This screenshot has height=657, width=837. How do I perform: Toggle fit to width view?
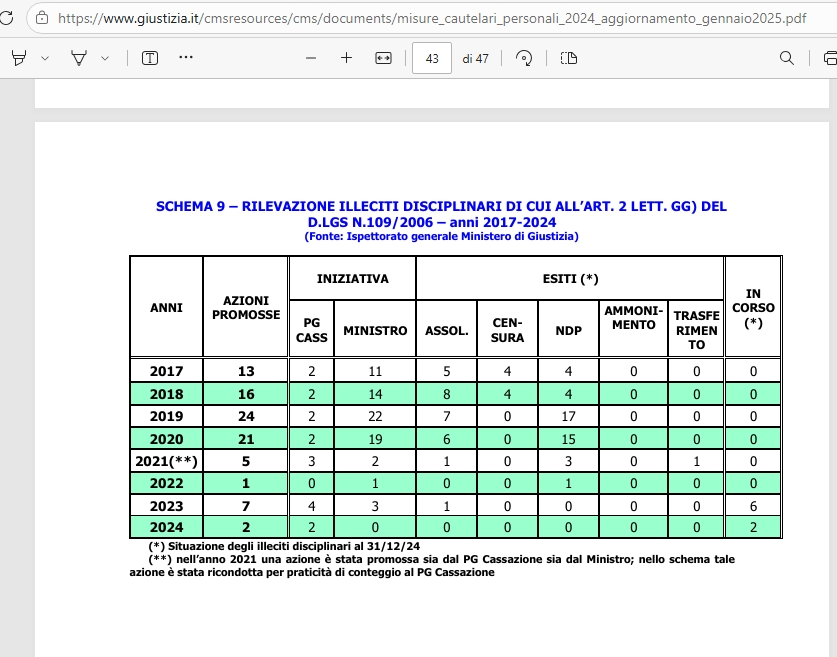(383, 58)
